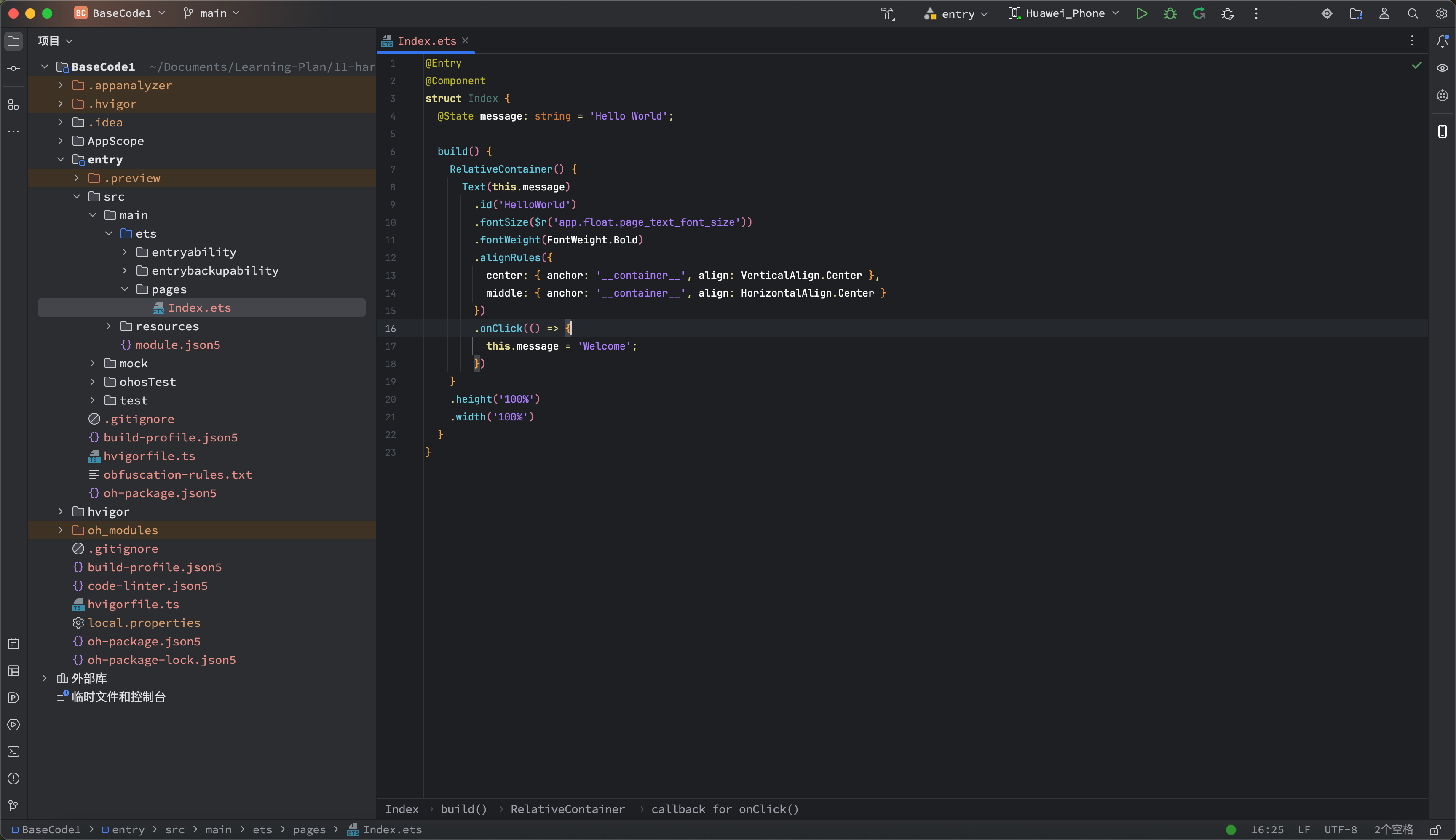Expand the .idea folder
The width and height of the screenshot is (1456, 840).
click(61, 122)
